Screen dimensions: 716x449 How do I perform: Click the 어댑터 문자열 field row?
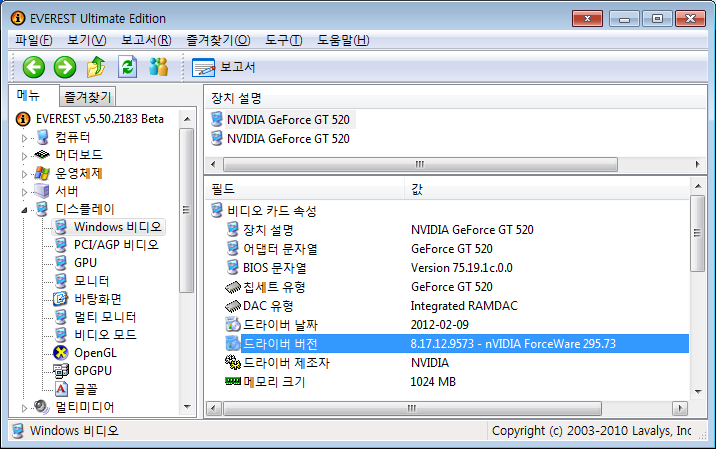[280, 249]
